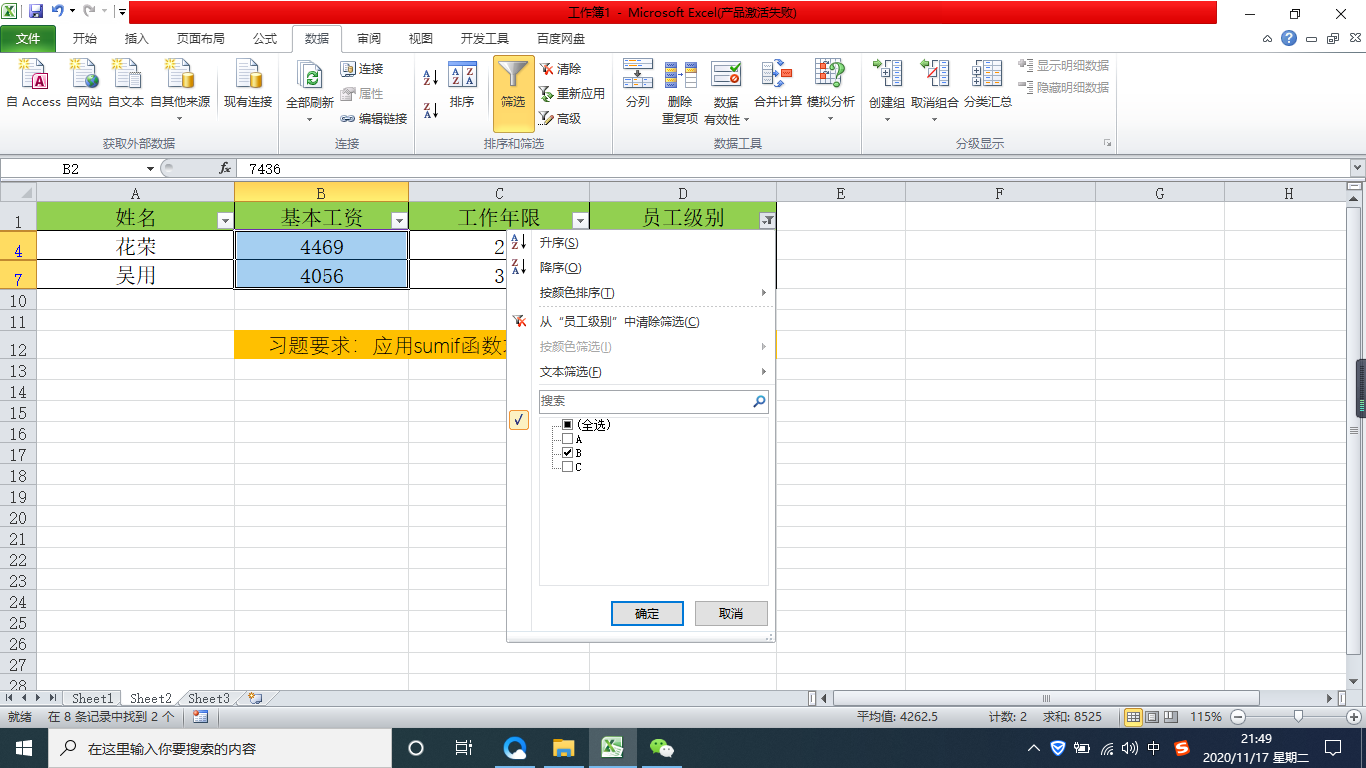Click the formula bar showing 7436

[795, 169]
